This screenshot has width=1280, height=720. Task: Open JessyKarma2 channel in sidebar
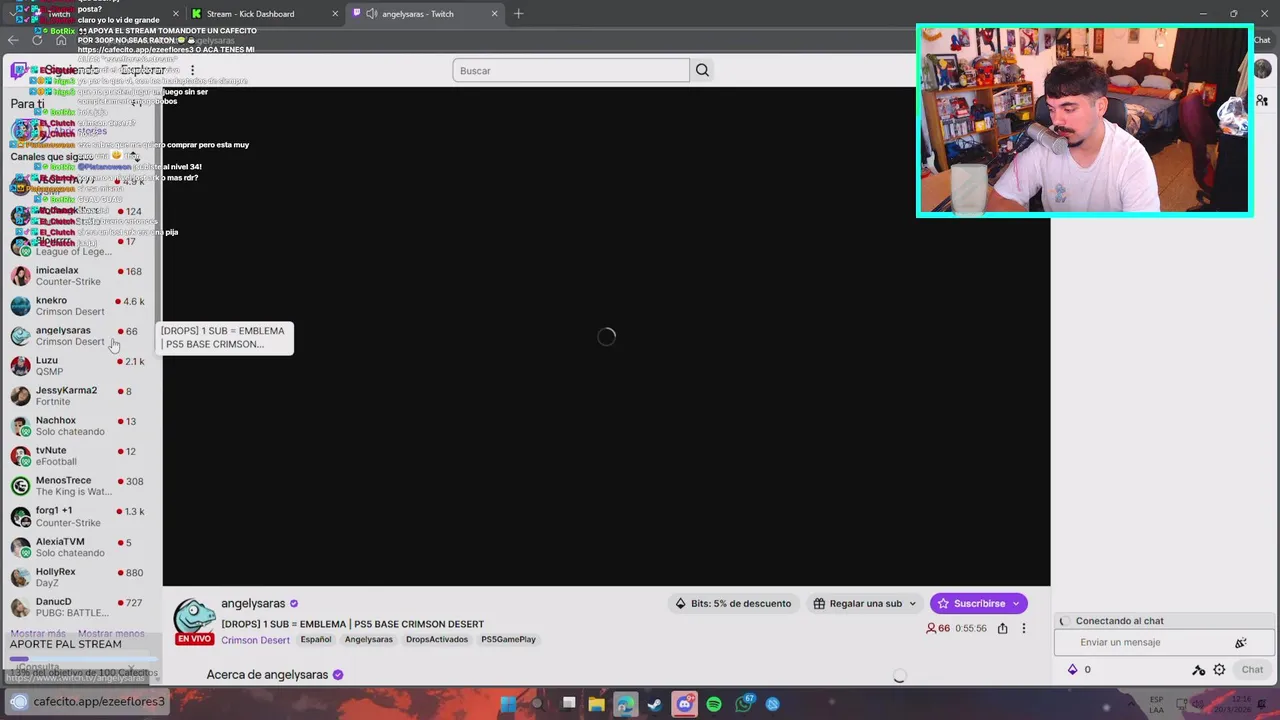[80, 396]
